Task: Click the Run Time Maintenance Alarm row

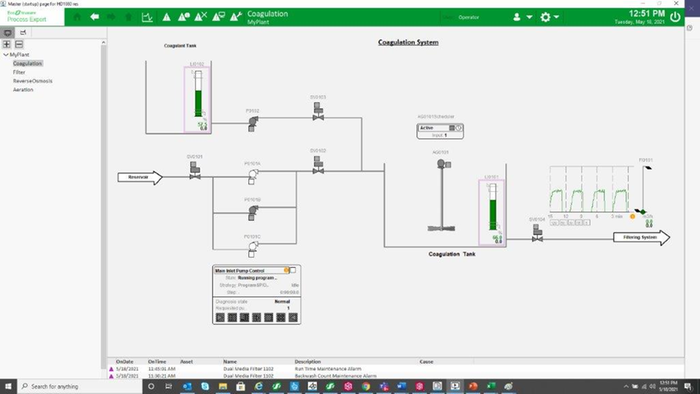Action: [x=396, y=369]
